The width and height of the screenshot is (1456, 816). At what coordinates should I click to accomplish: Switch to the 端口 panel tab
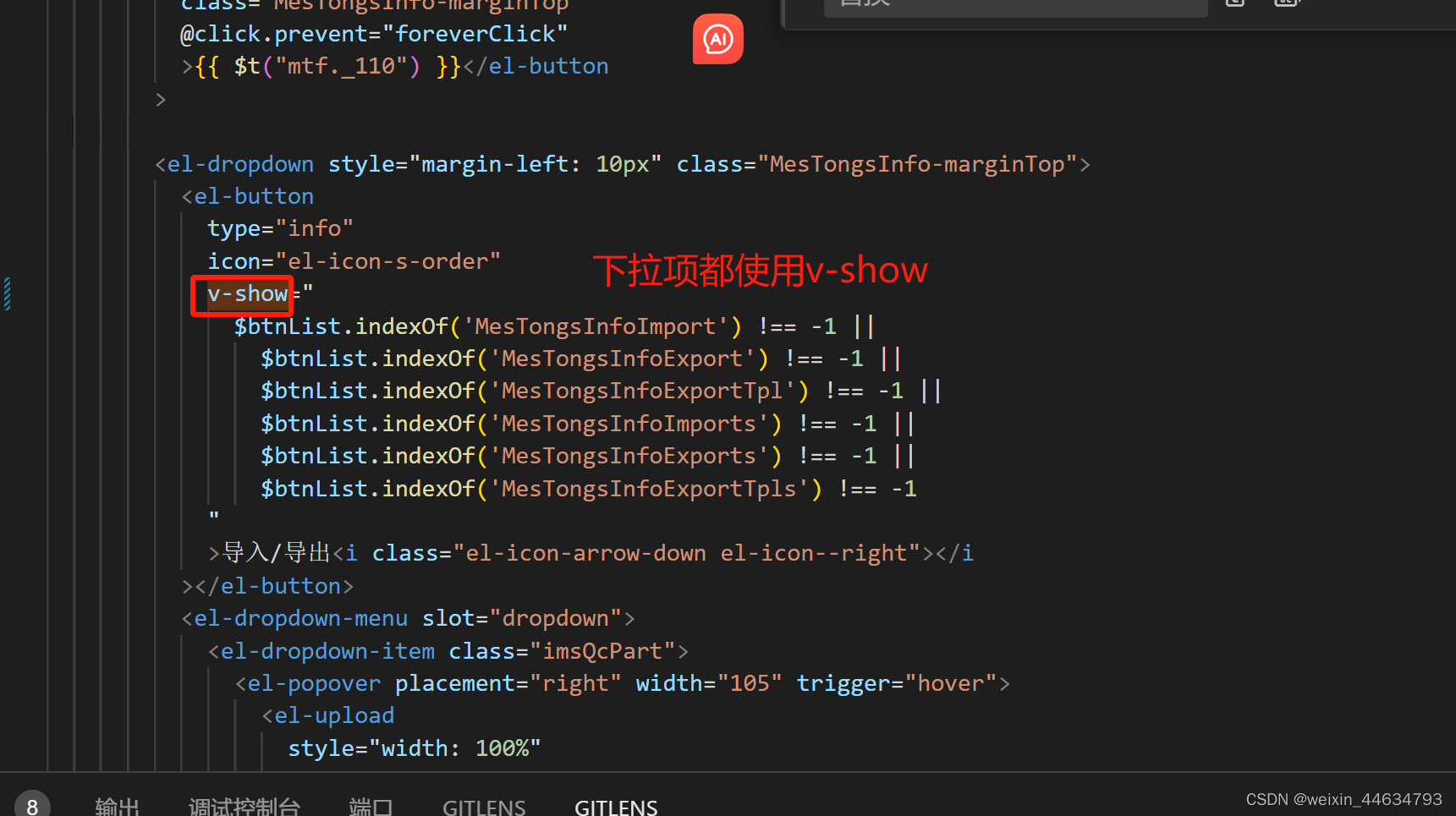coord(371,805)
